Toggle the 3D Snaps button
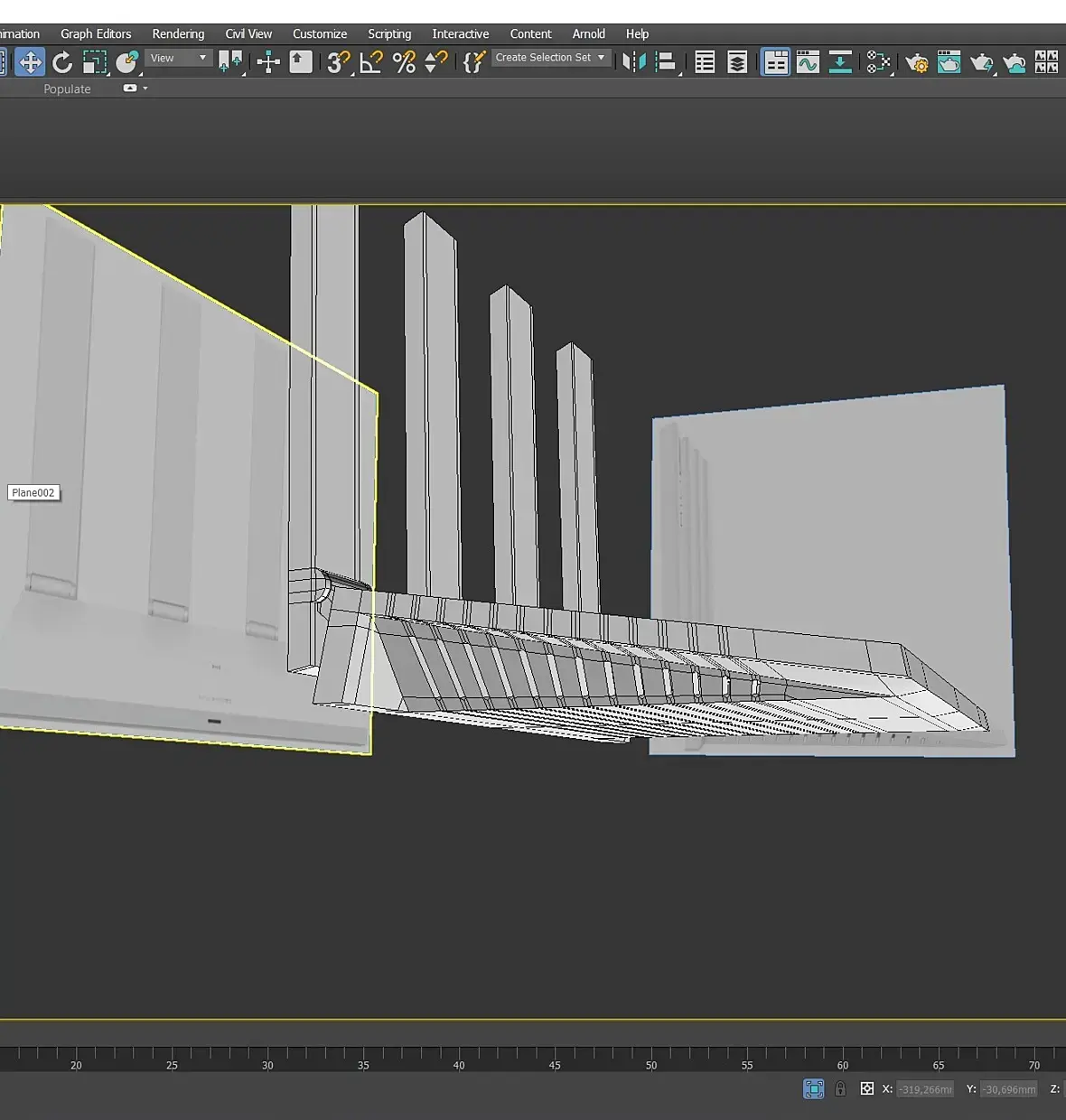 click(x=339, y=62)
